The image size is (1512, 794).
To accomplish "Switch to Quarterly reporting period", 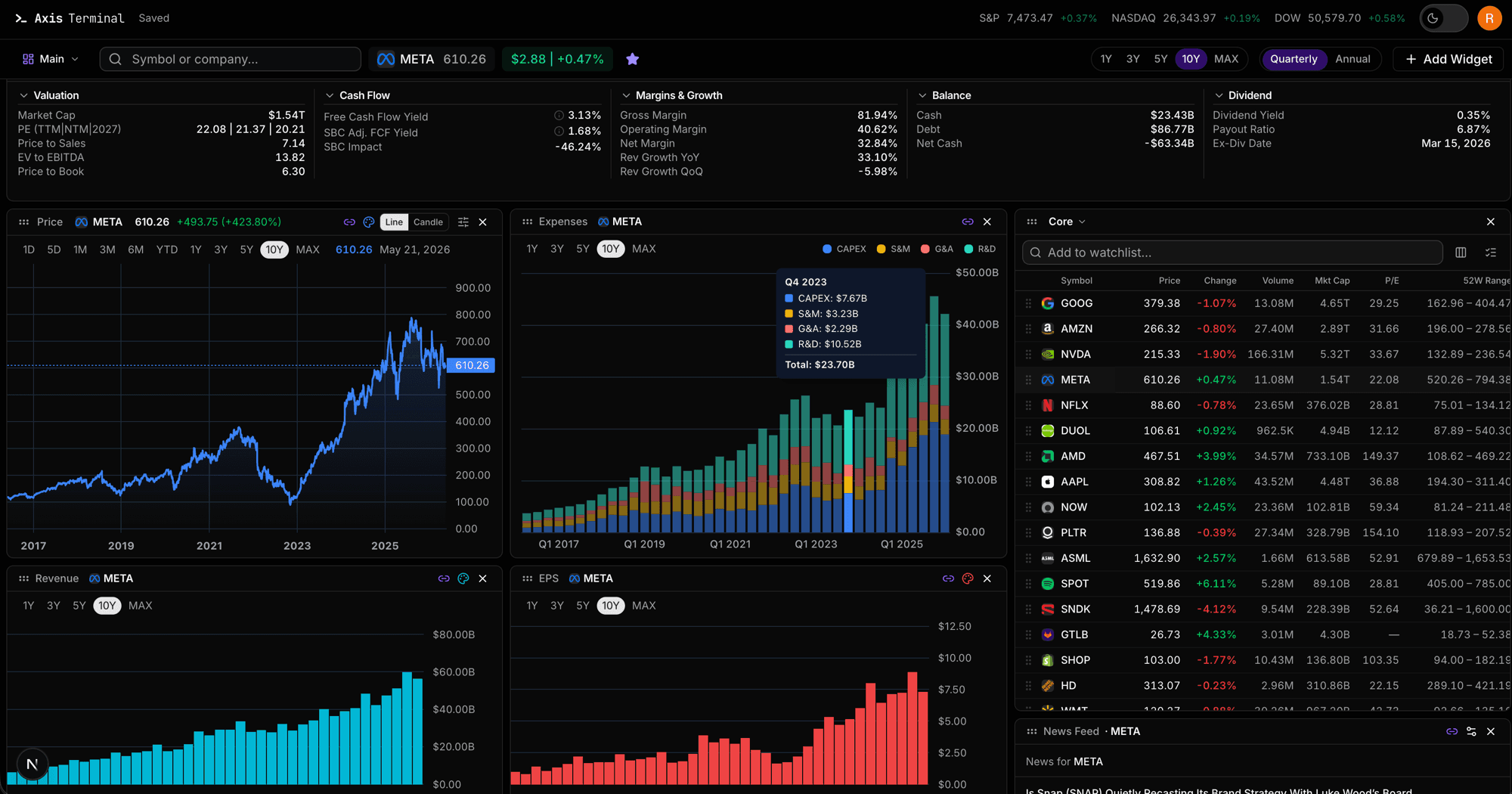I will tap(1294, 59).
